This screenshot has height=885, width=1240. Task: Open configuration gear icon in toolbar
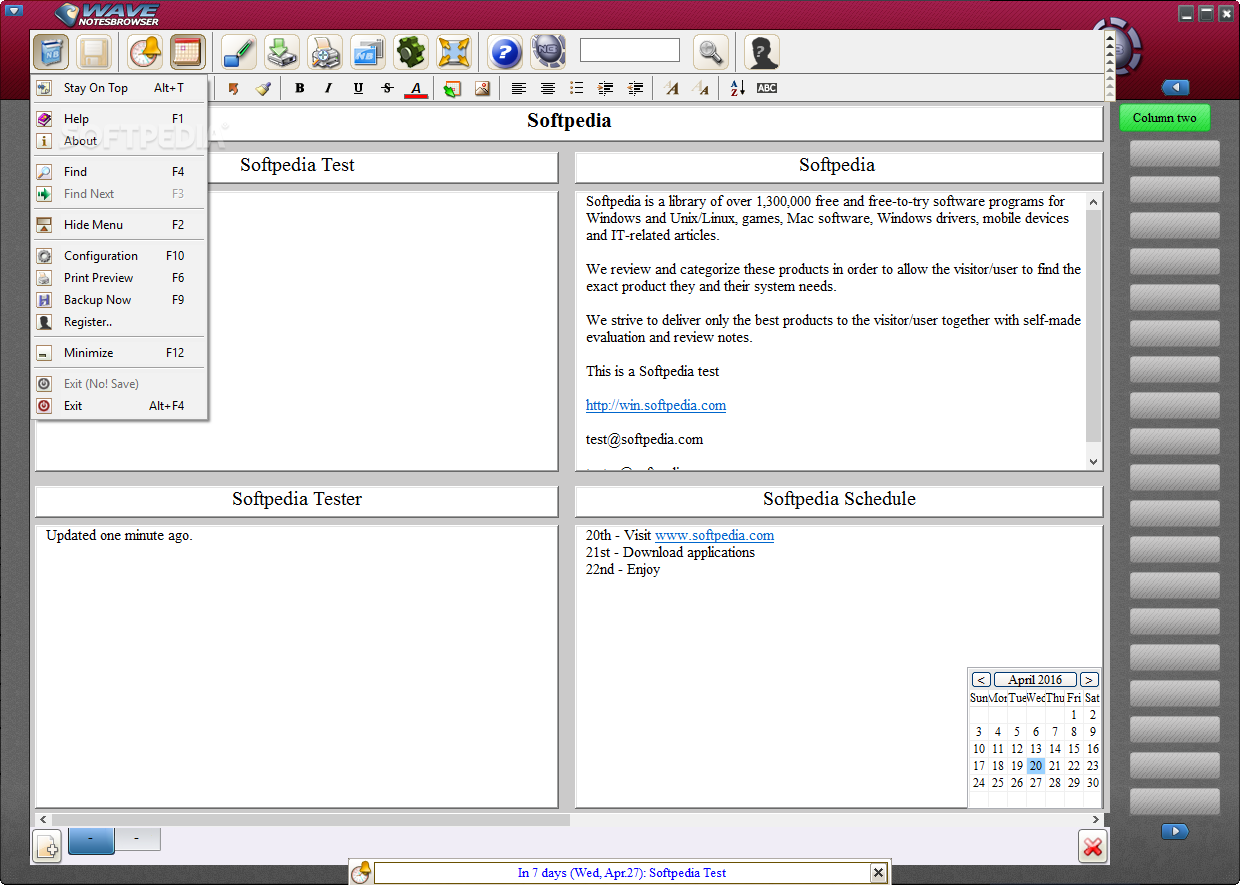410,51
